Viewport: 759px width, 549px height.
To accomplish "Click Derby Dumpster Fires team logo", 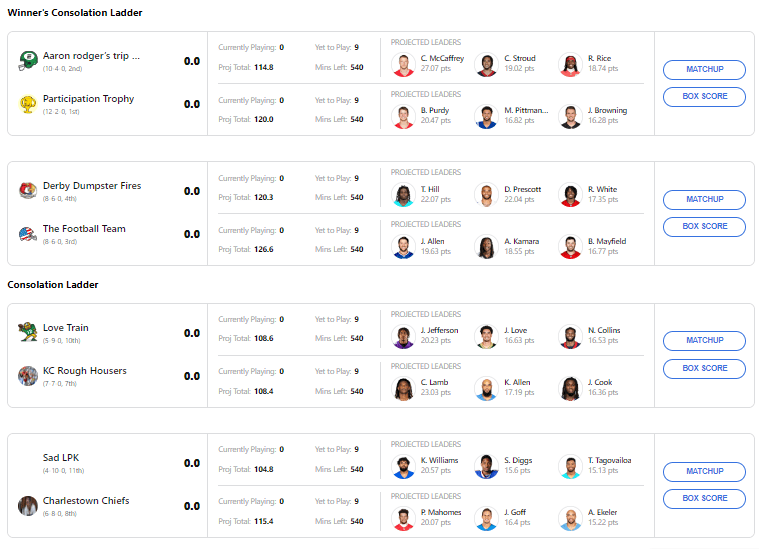I will tap(28, 191).
